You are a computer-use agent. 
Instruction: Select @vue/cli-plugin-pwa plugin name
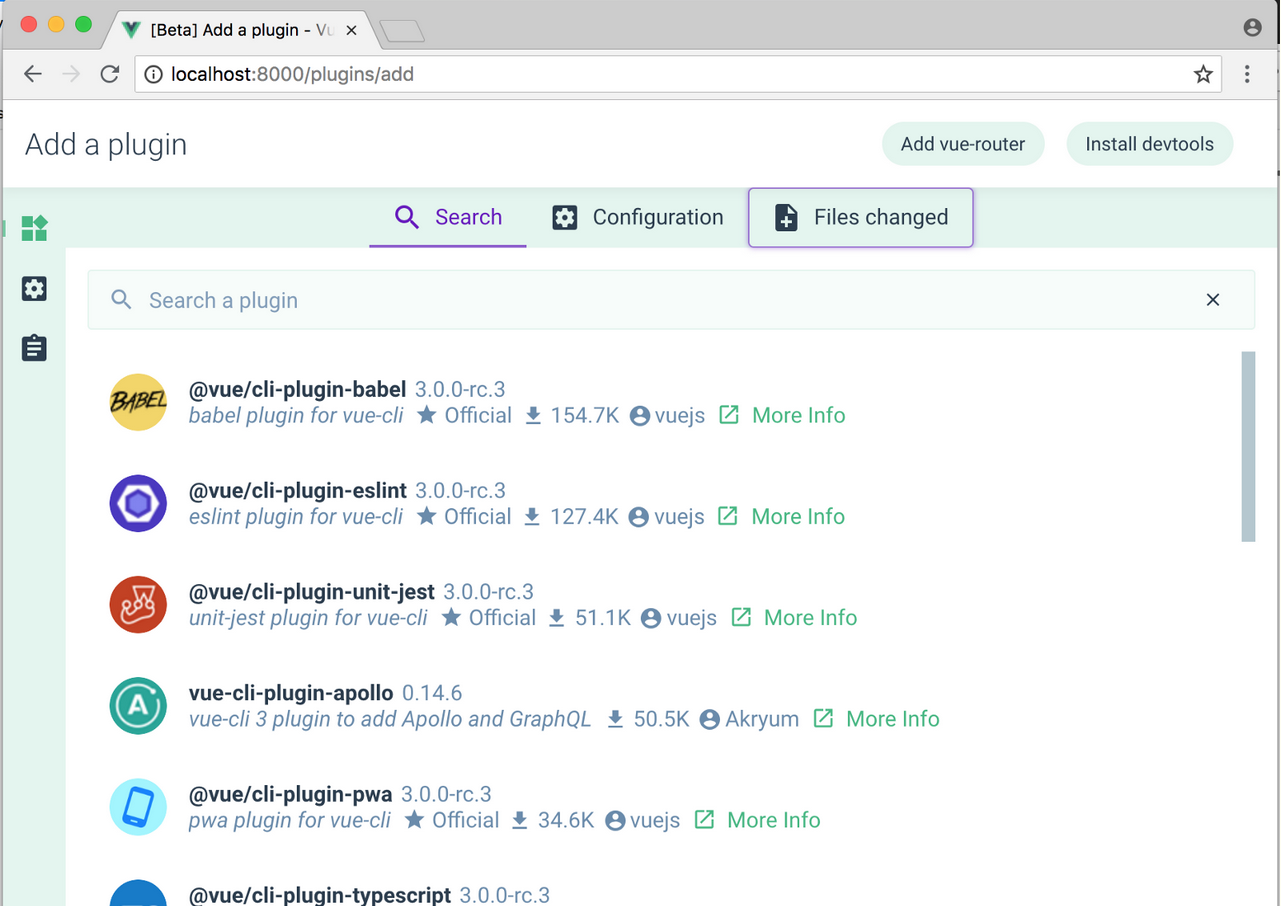click(290, 794)
